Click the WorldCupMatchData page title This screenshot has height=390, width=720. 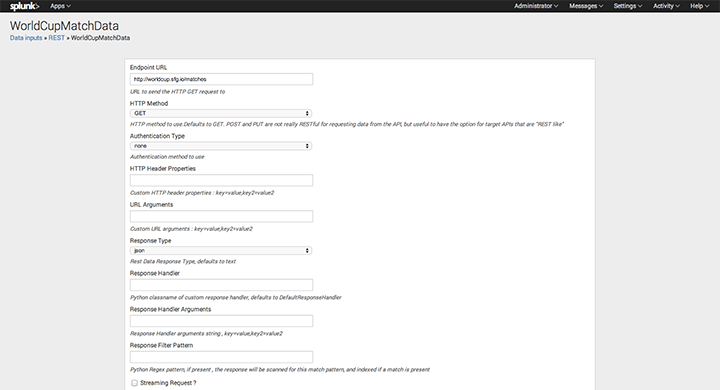tap(64, 26)
